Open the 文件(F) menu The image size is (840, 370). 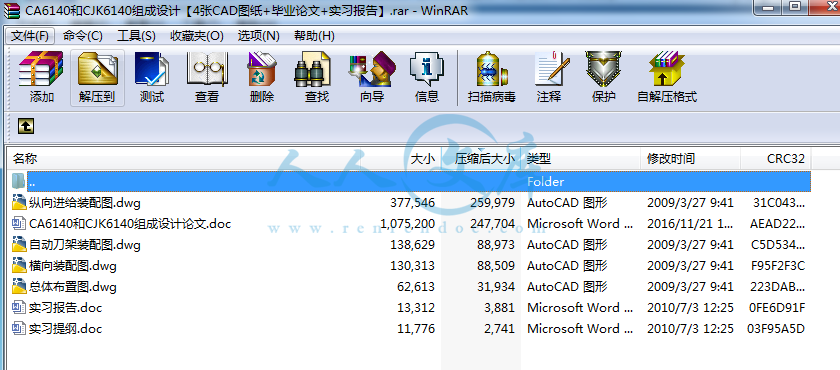(x=30, y=36)
